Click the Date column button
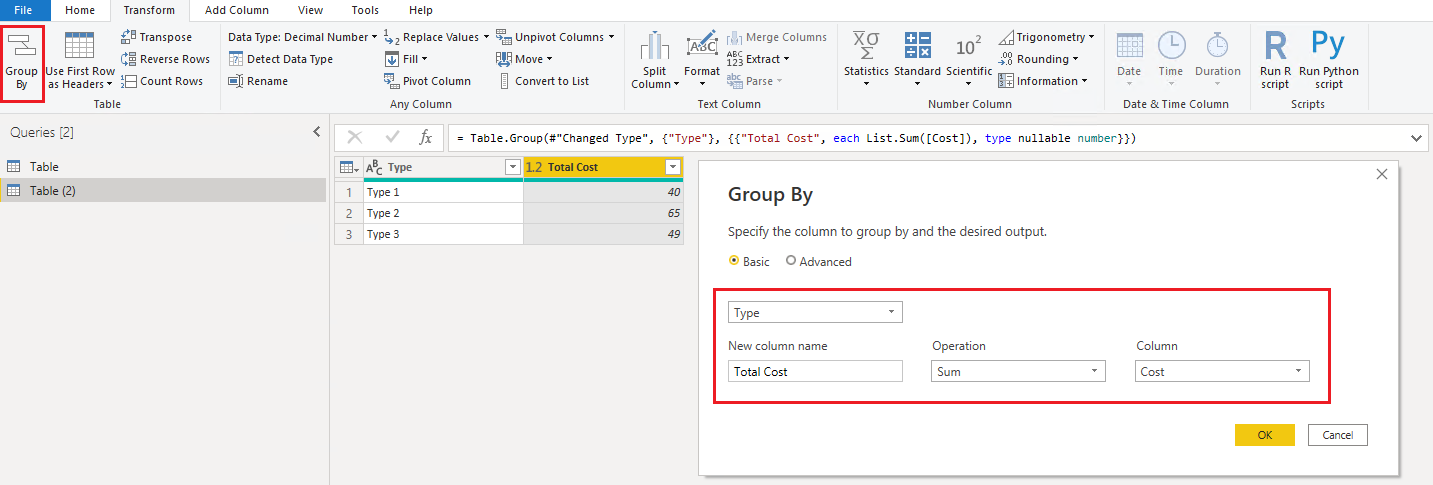Screen dimensions: 1433x485 pos(1129,62)
